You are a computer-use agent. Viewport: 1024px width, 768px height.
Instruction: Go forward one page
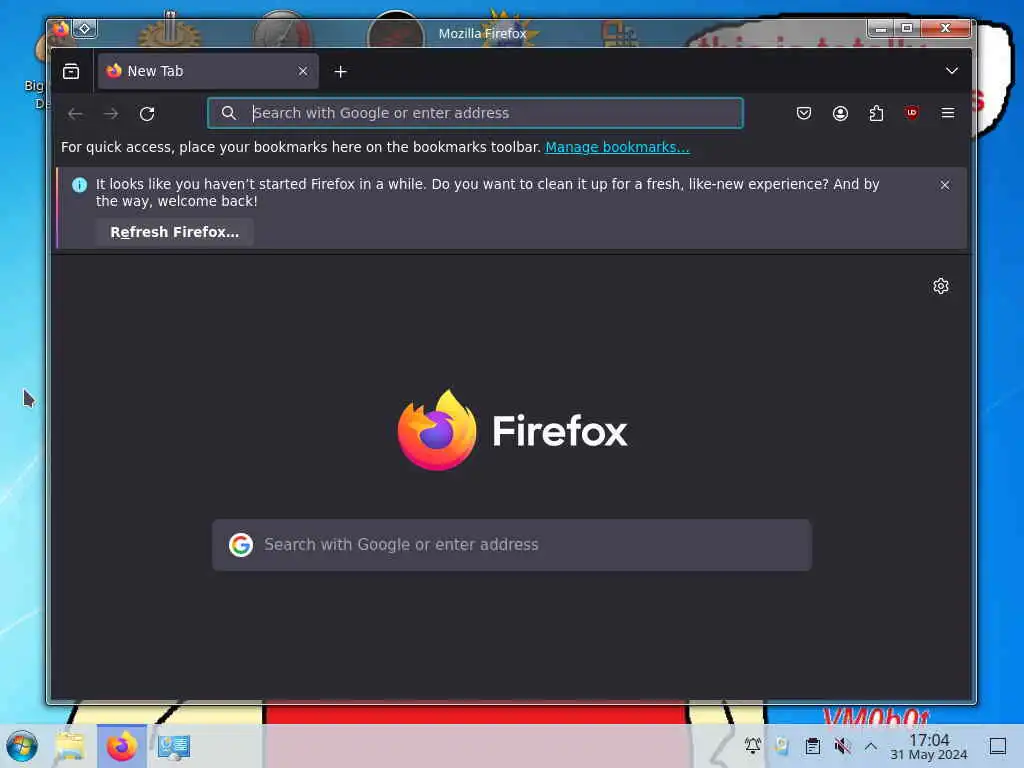click(111, 114)
